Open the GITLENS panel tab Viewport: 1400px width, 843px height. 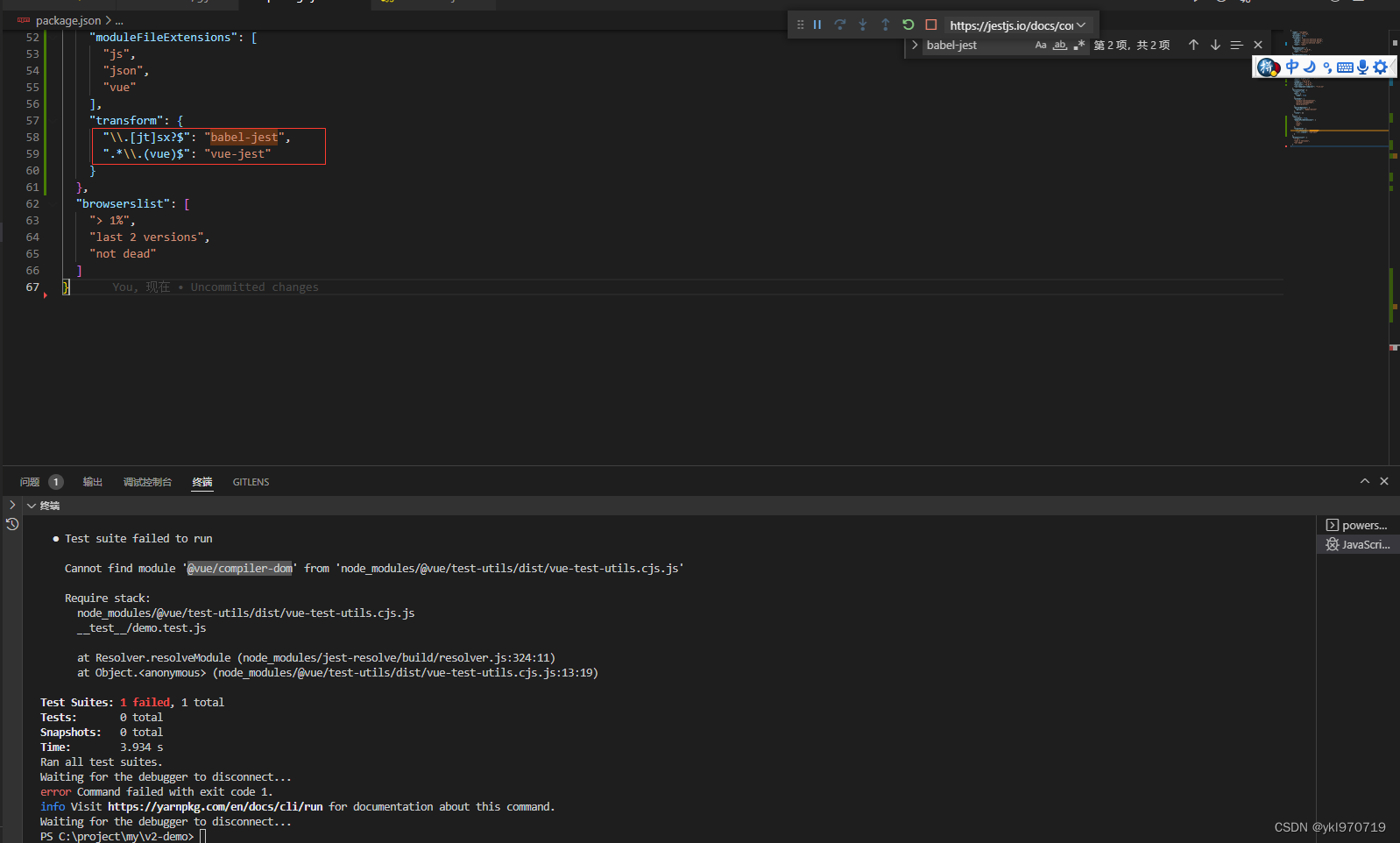click(251, 482)
